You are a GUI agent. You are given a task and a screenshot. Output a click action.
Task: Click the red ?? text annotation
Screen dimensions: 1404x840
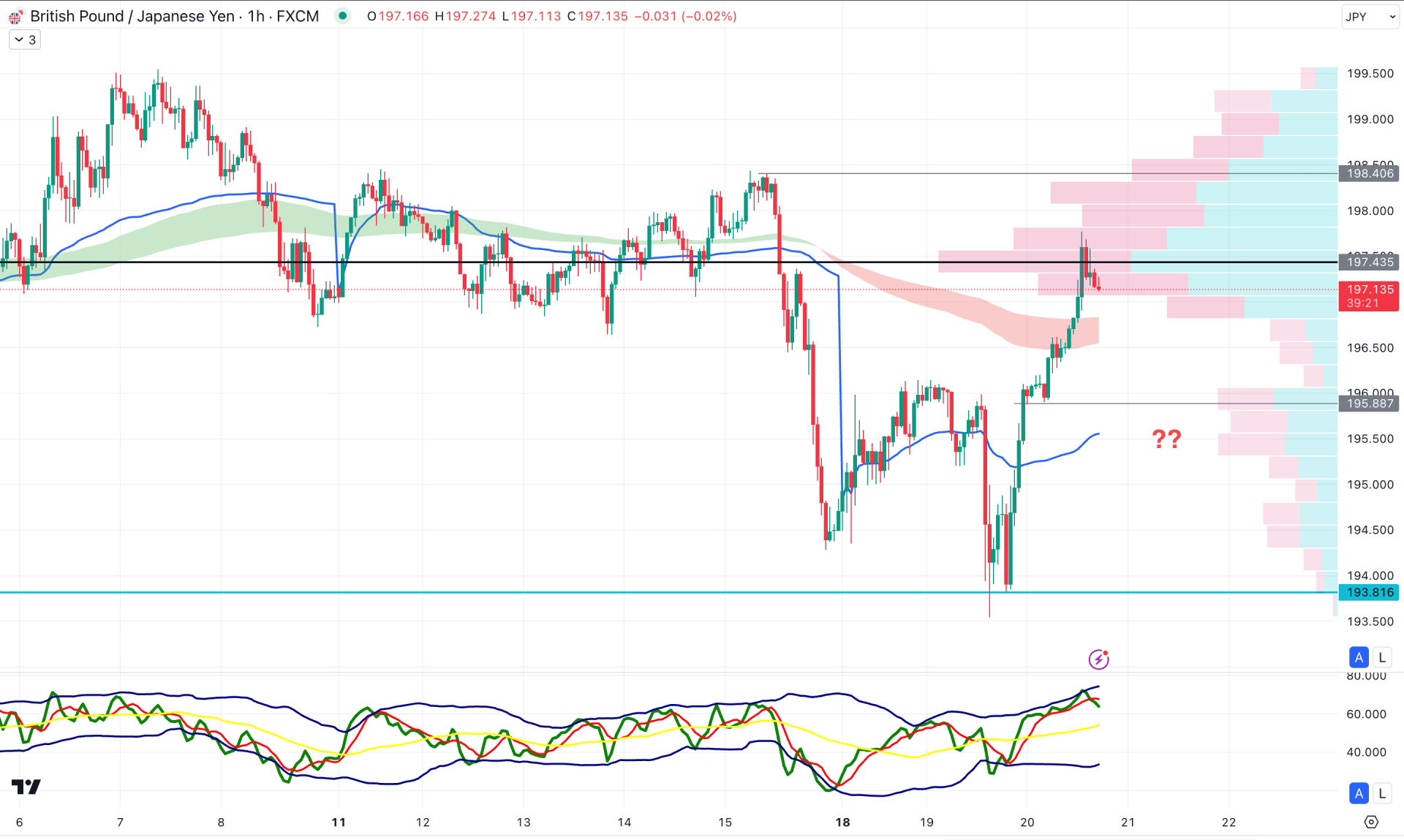pyautogui.click(x=1166, y=439)
